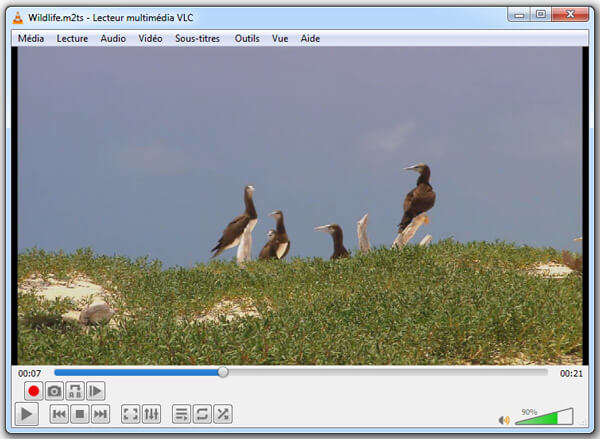Mute audio via speaker icon
The image size is (600, 439).
504,420
